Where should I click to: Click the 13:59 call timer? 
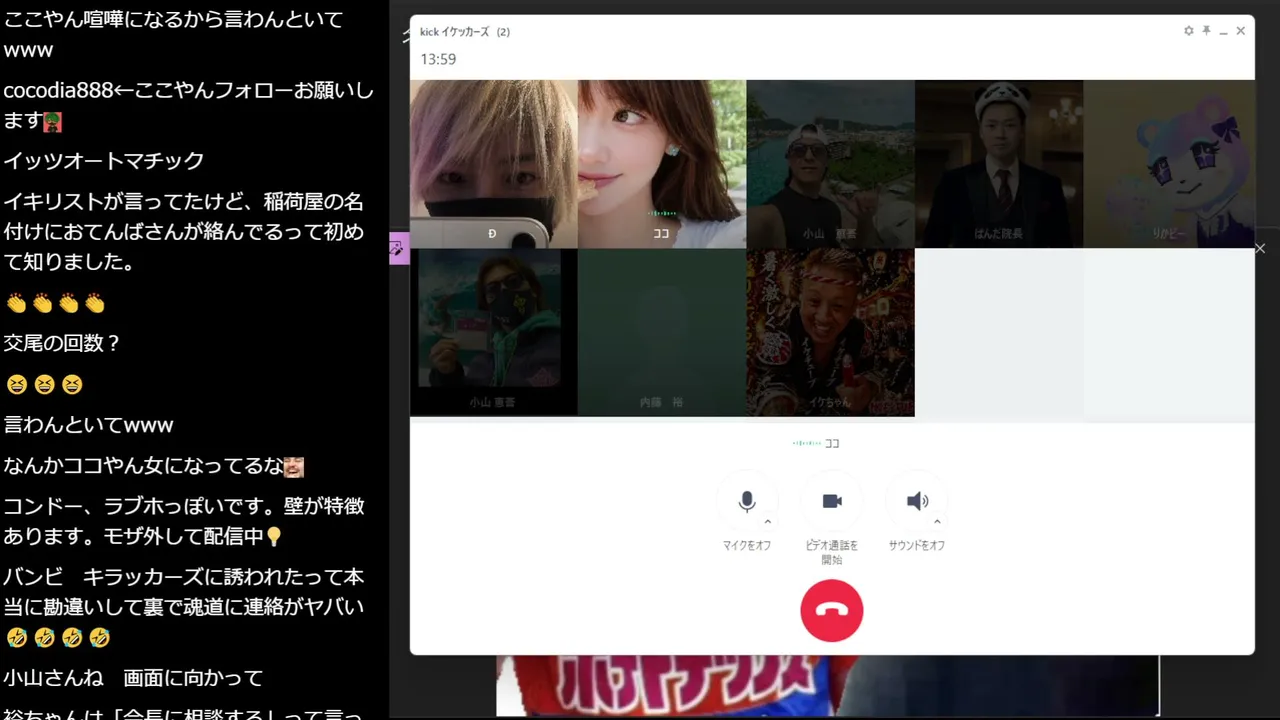pos(438,59)
